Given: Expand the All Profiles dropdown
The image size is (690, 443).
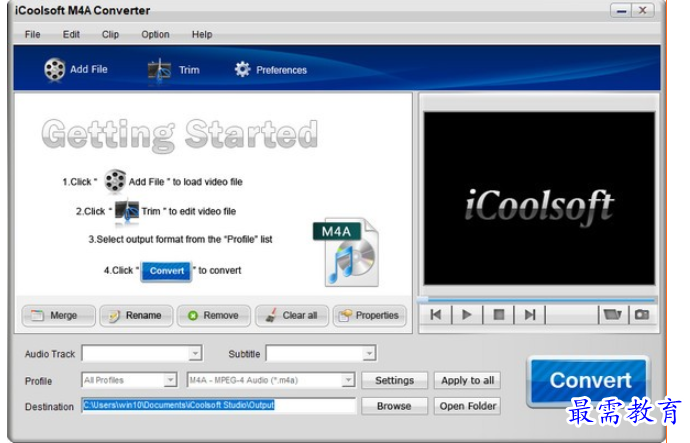Looking at the screenshot, I should click(x=170, y=380).
